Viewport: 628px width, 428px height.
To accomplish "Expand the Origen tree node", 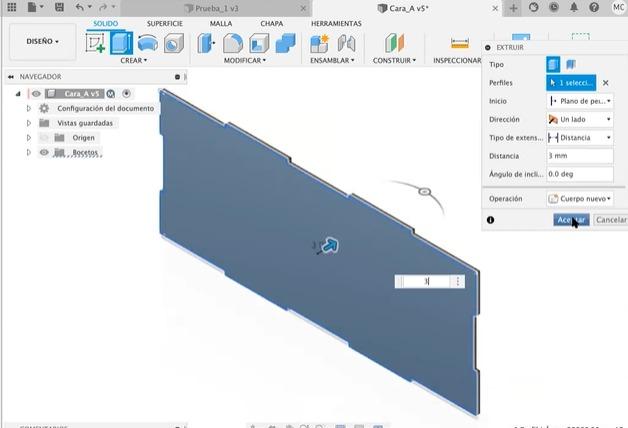I will click(x=28, y=138).
